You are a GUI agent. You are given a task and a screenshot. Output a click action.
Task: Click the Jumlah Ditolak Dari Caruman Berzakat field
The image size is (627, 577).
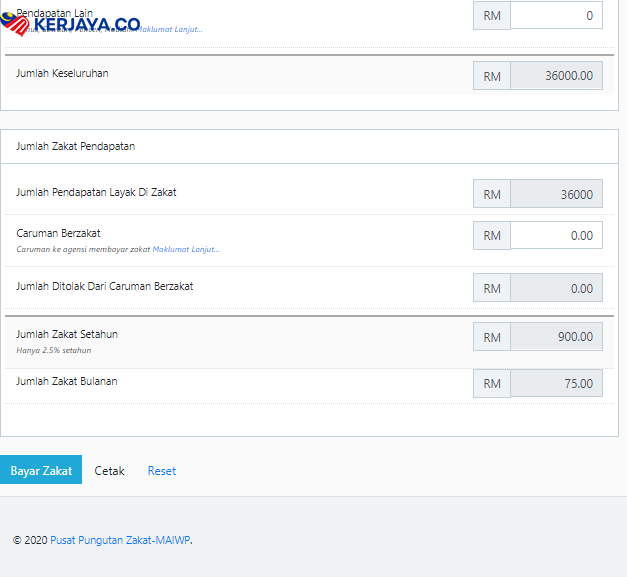point(556,288)
